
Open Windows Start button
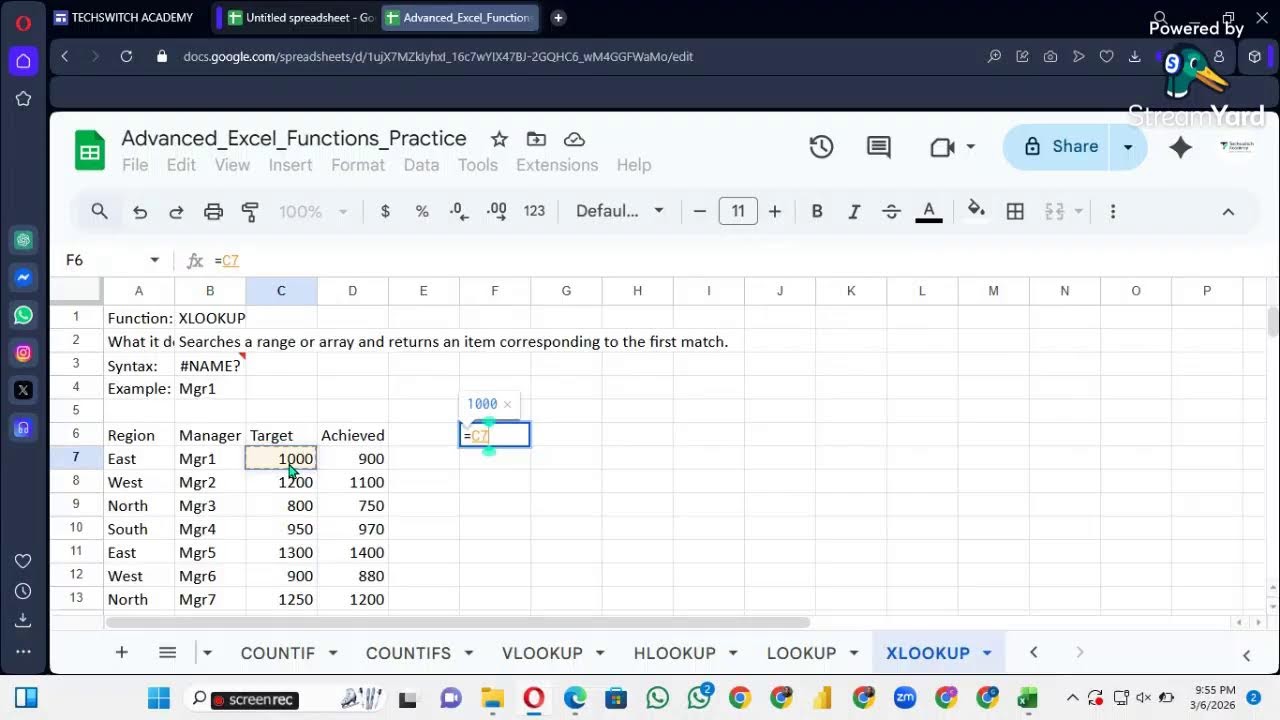158,698
